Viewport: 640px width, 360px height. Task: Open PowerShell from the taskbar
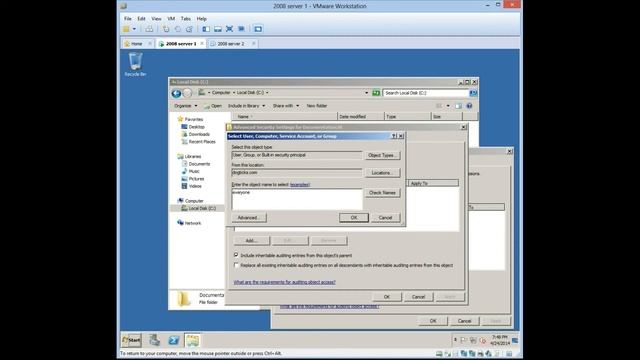(x=174, y=340)
